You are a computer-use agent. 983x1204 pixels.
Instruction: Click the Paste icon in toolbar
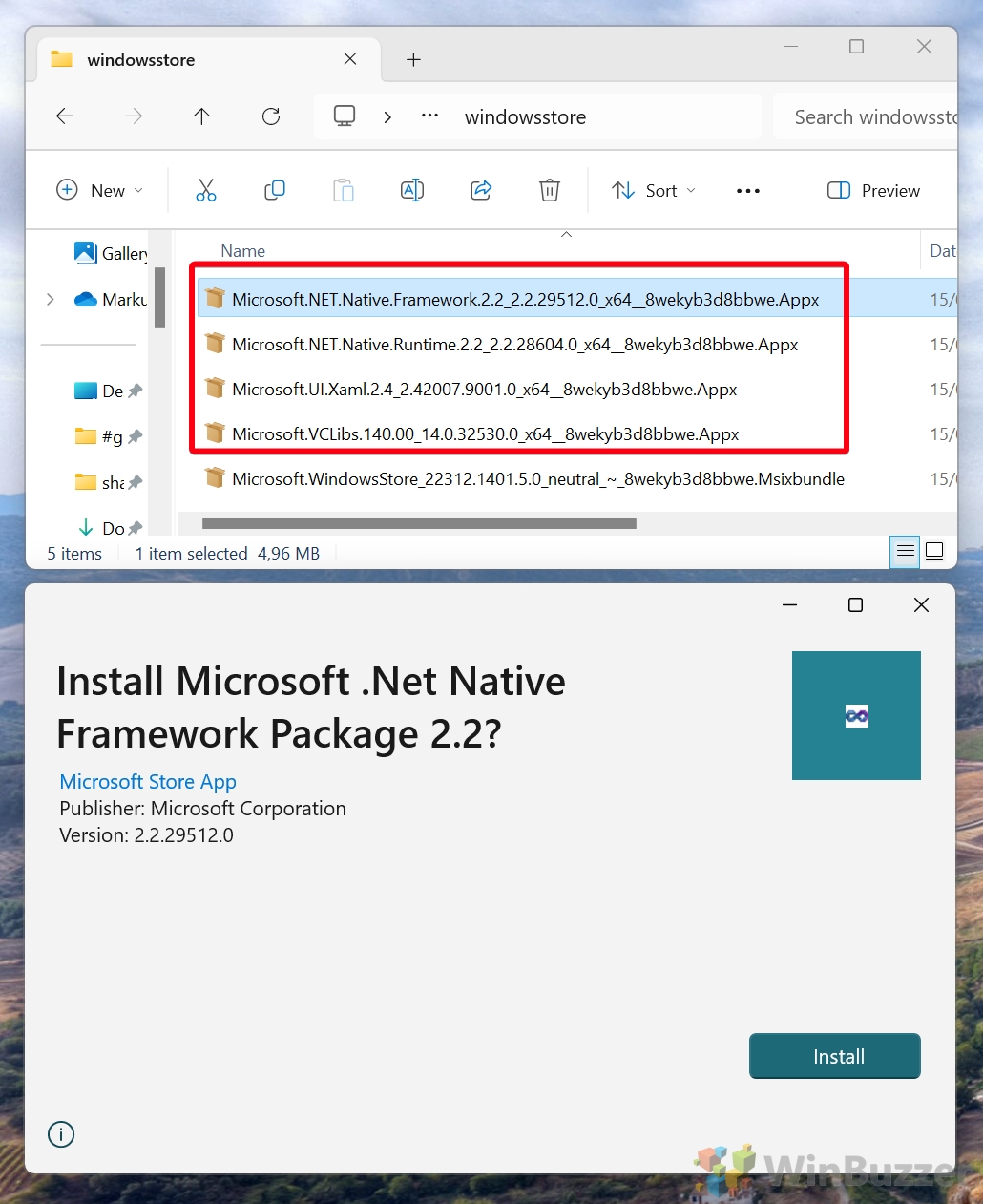point(344,190)
